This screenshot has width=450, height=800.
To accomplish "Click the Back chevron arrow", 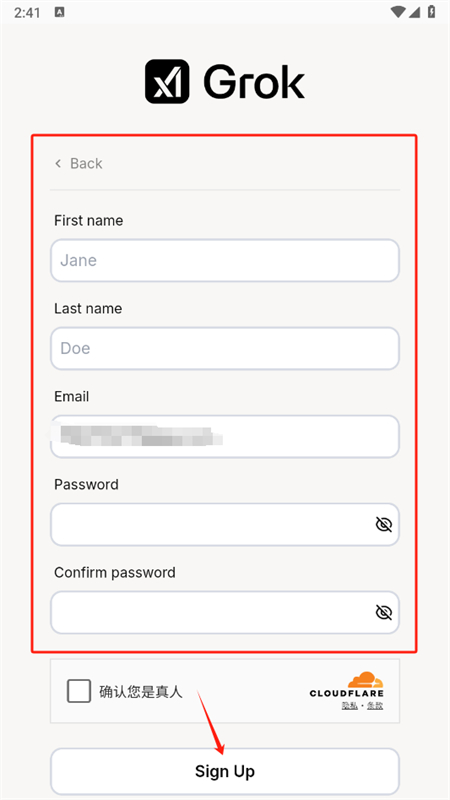I will click(x=58, y=163).
